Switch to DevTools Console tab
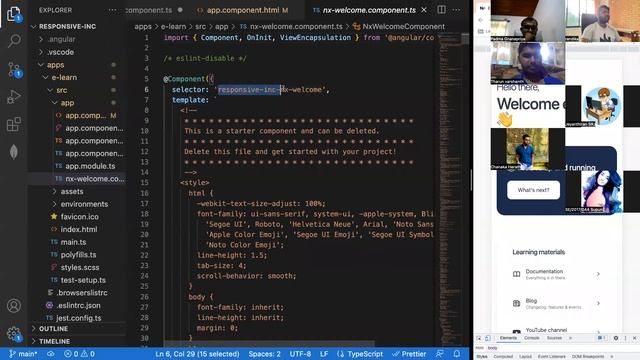Viewport: 640px width, 360px height. (x=531, y=338)
